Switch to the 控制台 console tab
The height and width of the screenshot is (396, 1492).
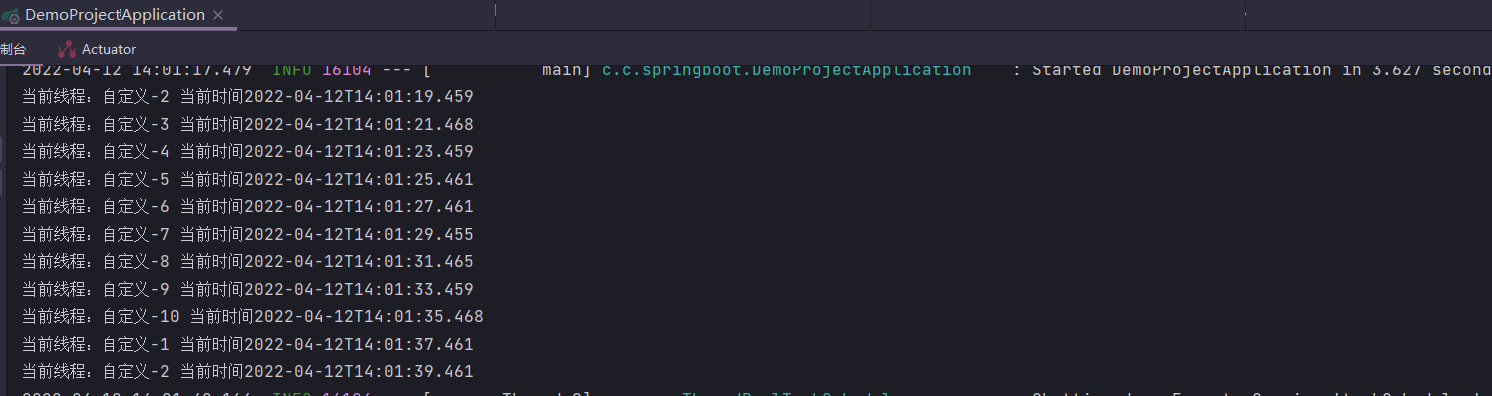13,49
